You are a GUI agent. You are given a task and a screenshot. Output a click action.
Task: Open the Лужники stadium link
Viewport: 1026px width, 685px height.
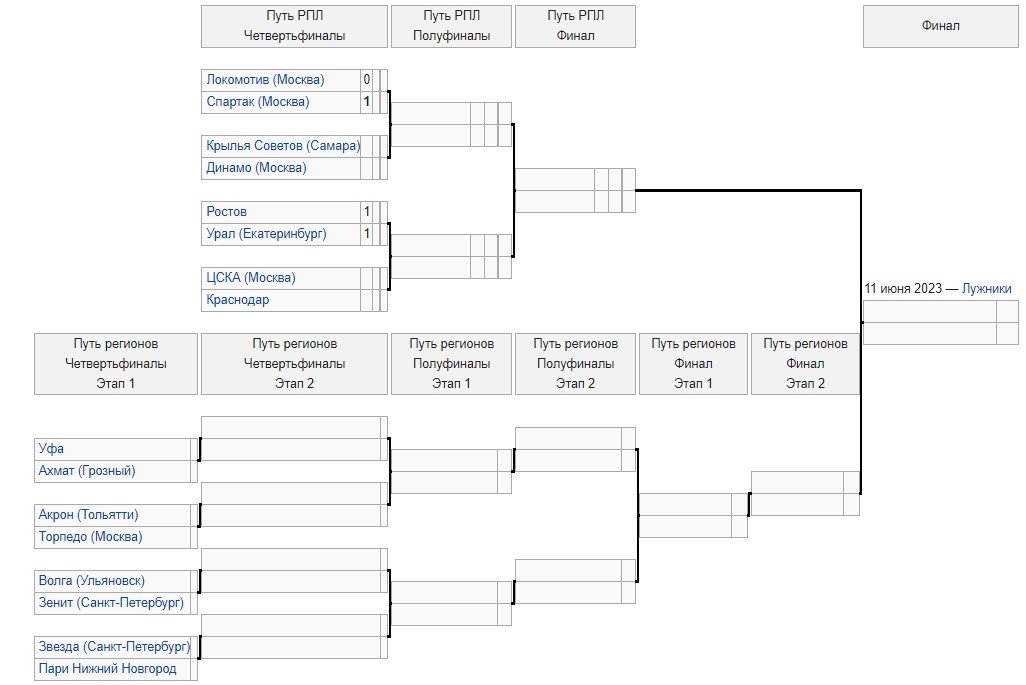[987, 289]
